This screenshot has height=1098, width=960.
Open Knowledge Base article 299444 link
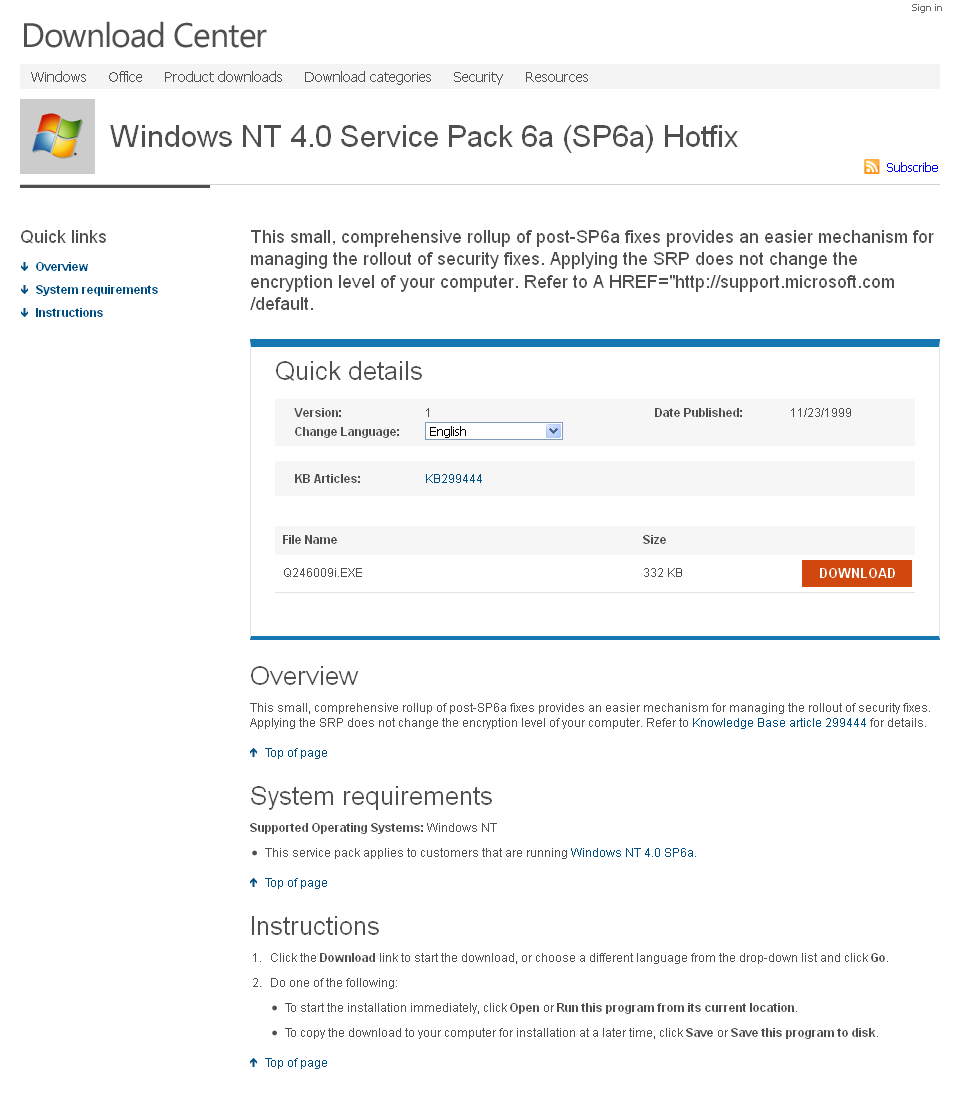[x=779, y=723]
